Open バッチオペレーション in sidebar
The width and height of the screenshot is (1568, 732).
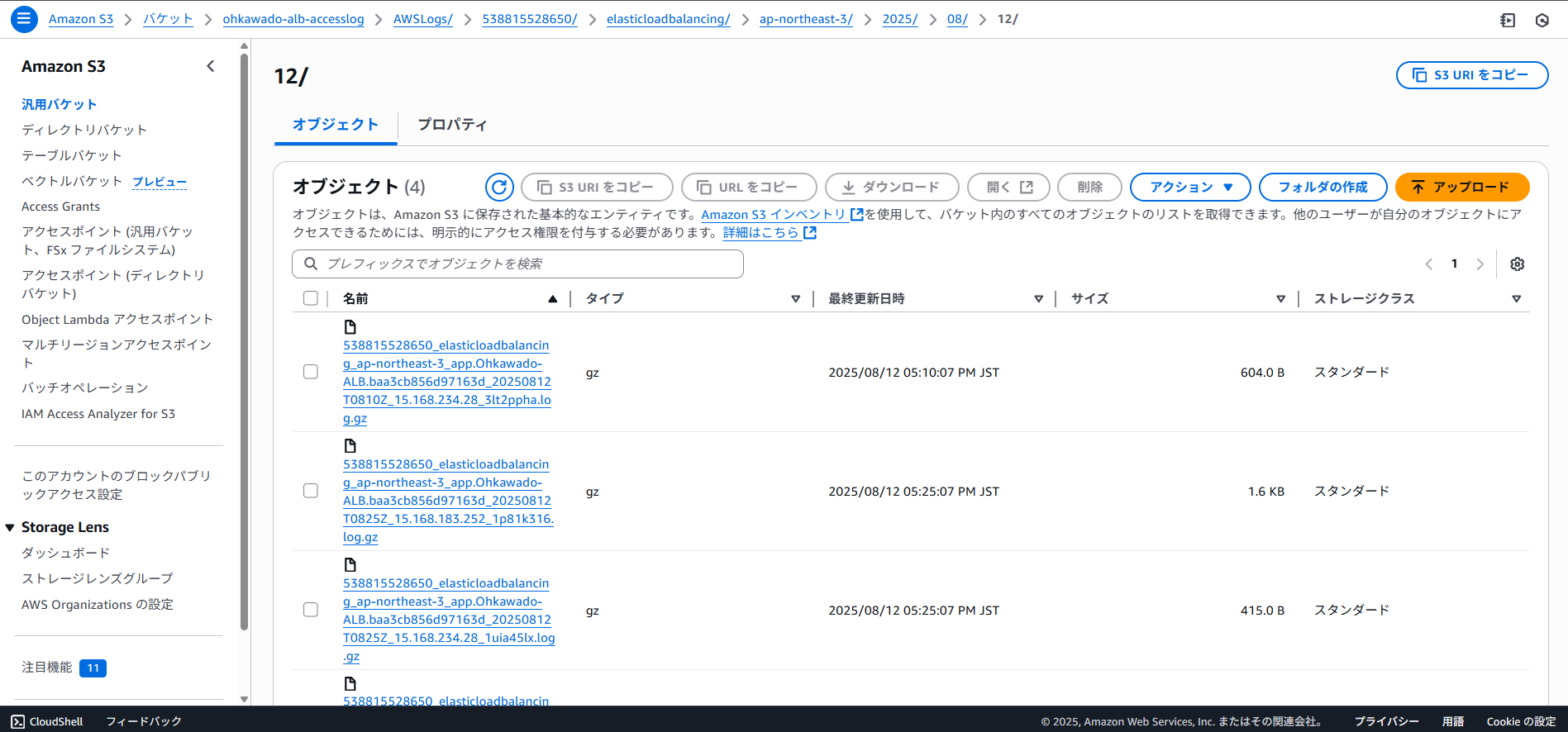pos(85,387)
